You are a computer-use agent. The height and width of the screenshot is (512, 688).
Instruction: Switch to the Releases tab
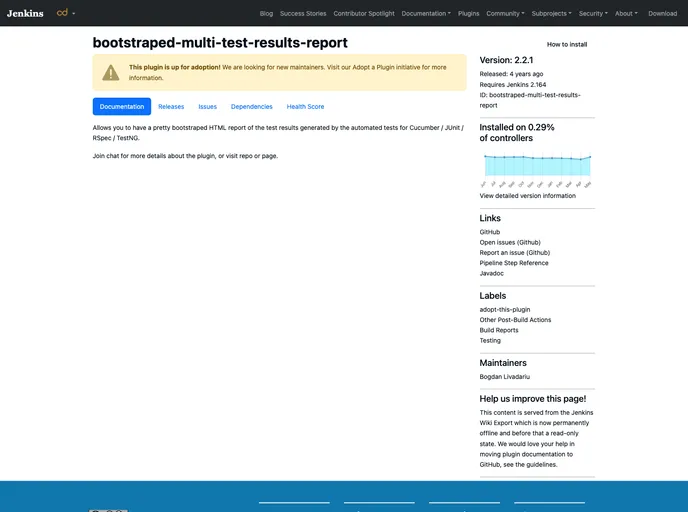[171, 107]
